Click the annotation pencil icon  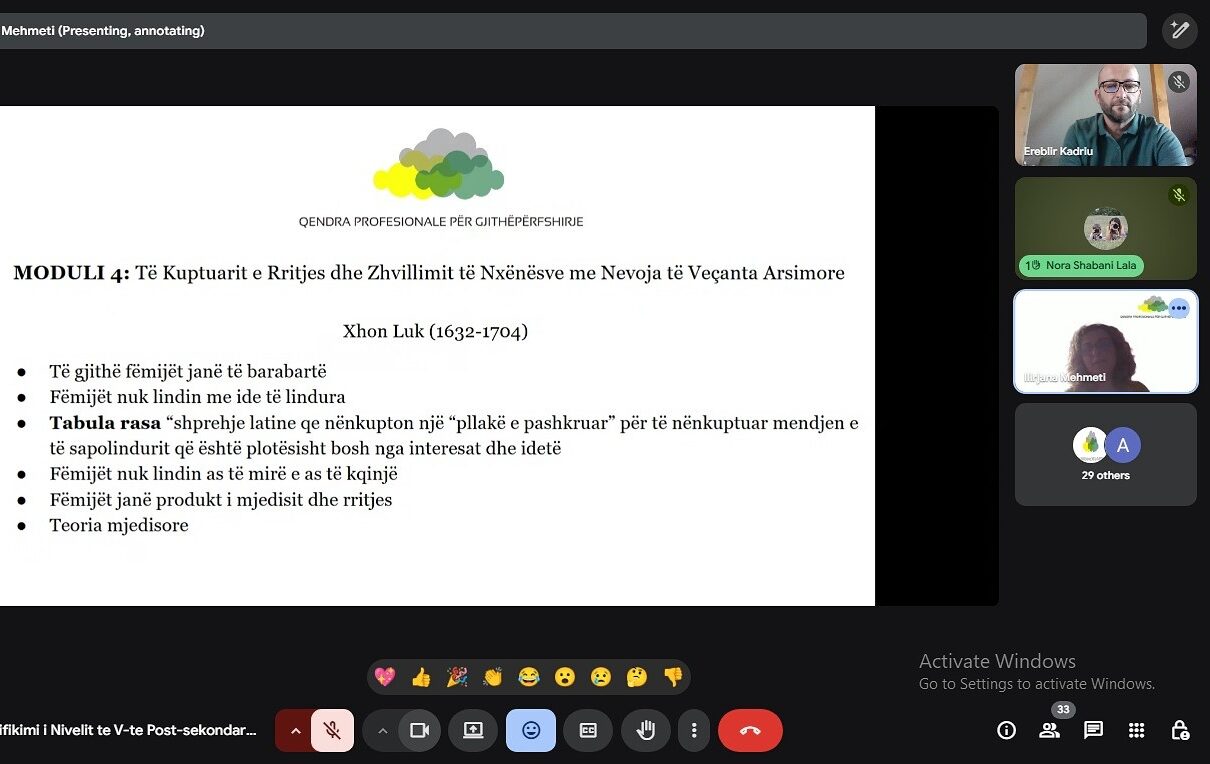1179,30
